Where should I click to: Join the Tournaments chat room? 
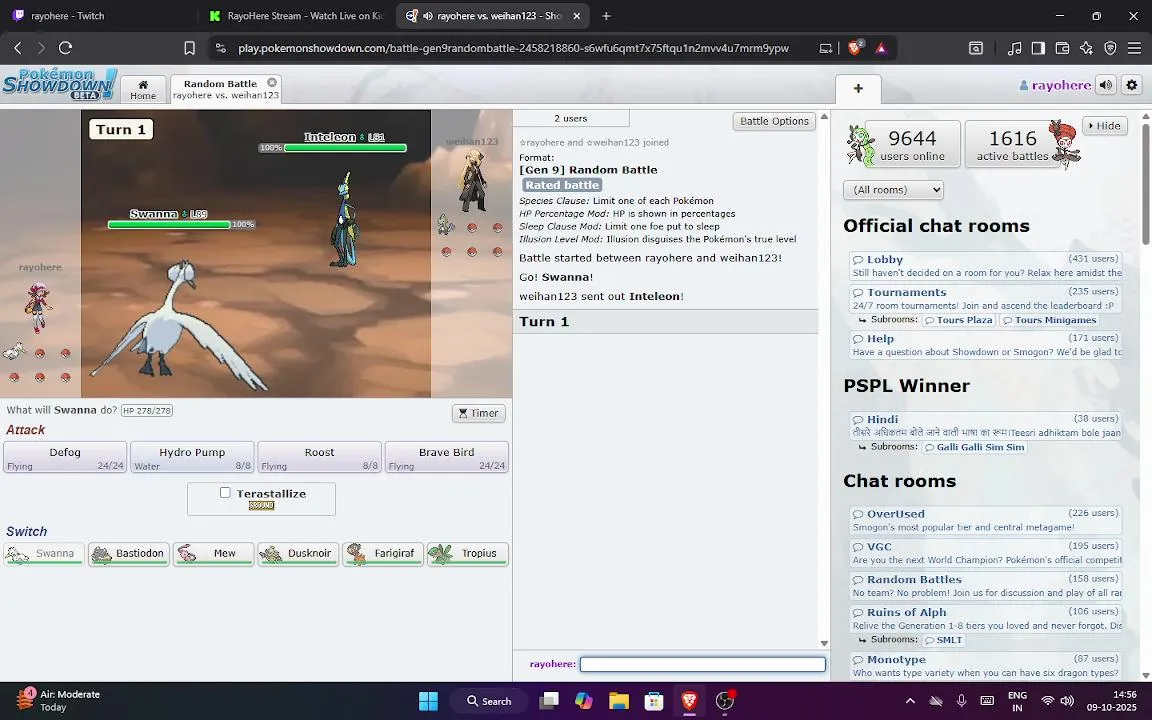click(x=985, y=298)
